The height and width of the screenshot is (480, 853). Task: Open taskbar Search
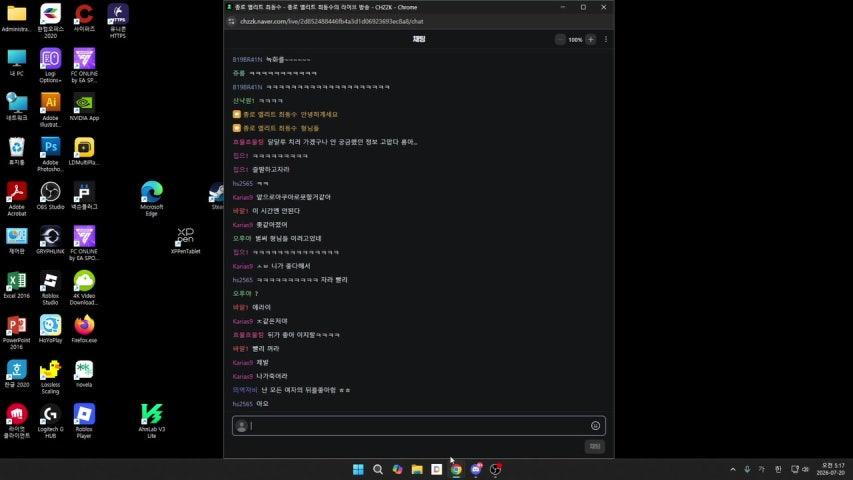click(x=378, y=469)
